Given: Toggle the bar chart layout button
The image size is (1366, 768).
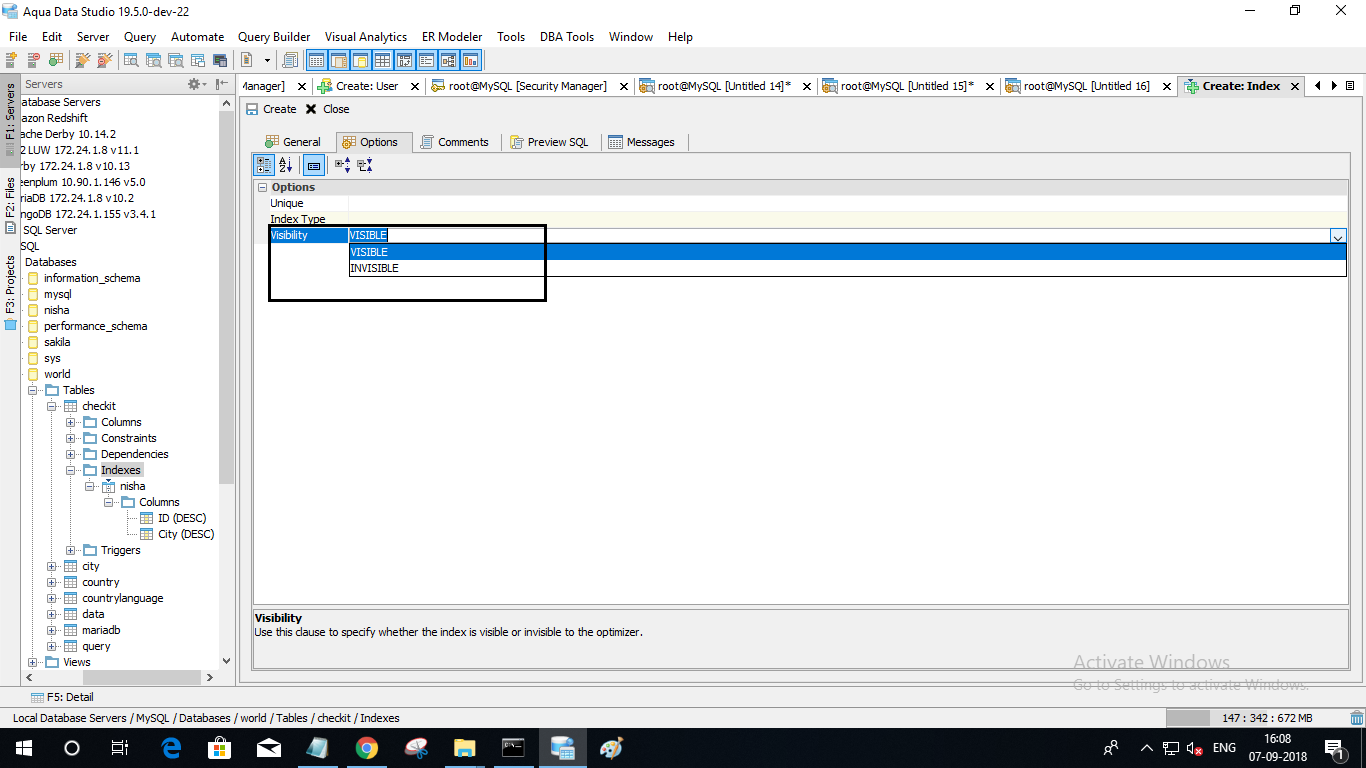Looking at the screenshot, I should [x=470, y=60].
